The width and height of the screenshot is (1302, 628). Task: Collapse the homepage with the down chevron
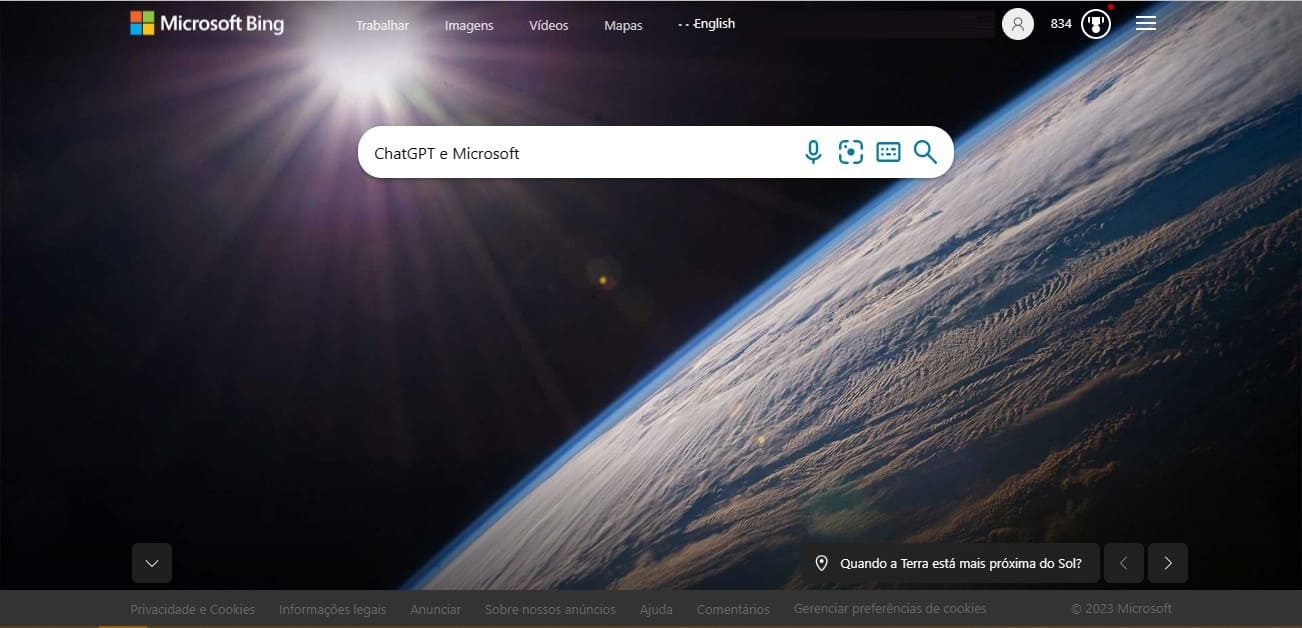151,563
